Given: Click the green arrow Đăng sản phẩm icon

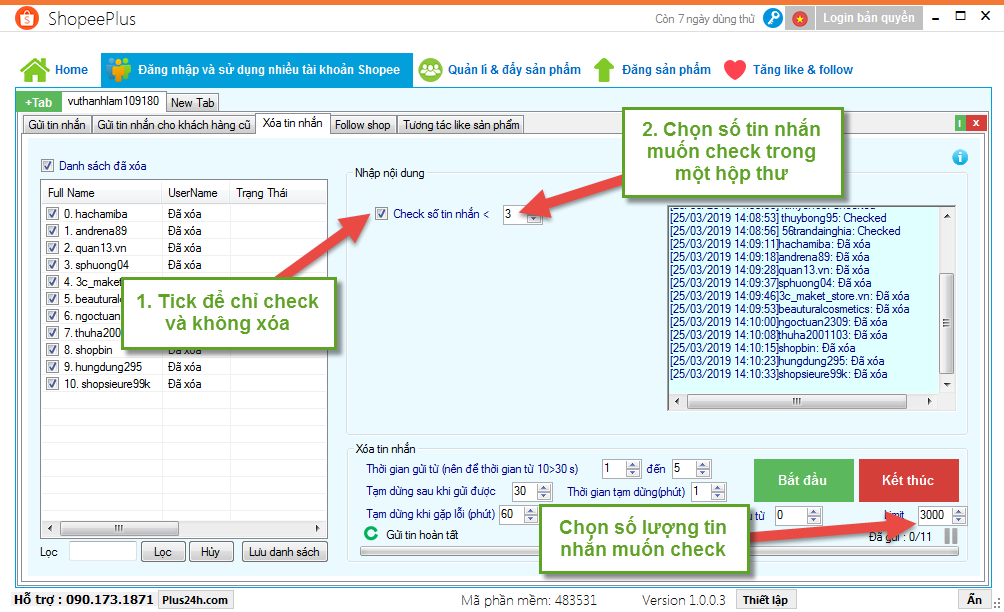Looking at the screenshot, I should pos(604,70).
